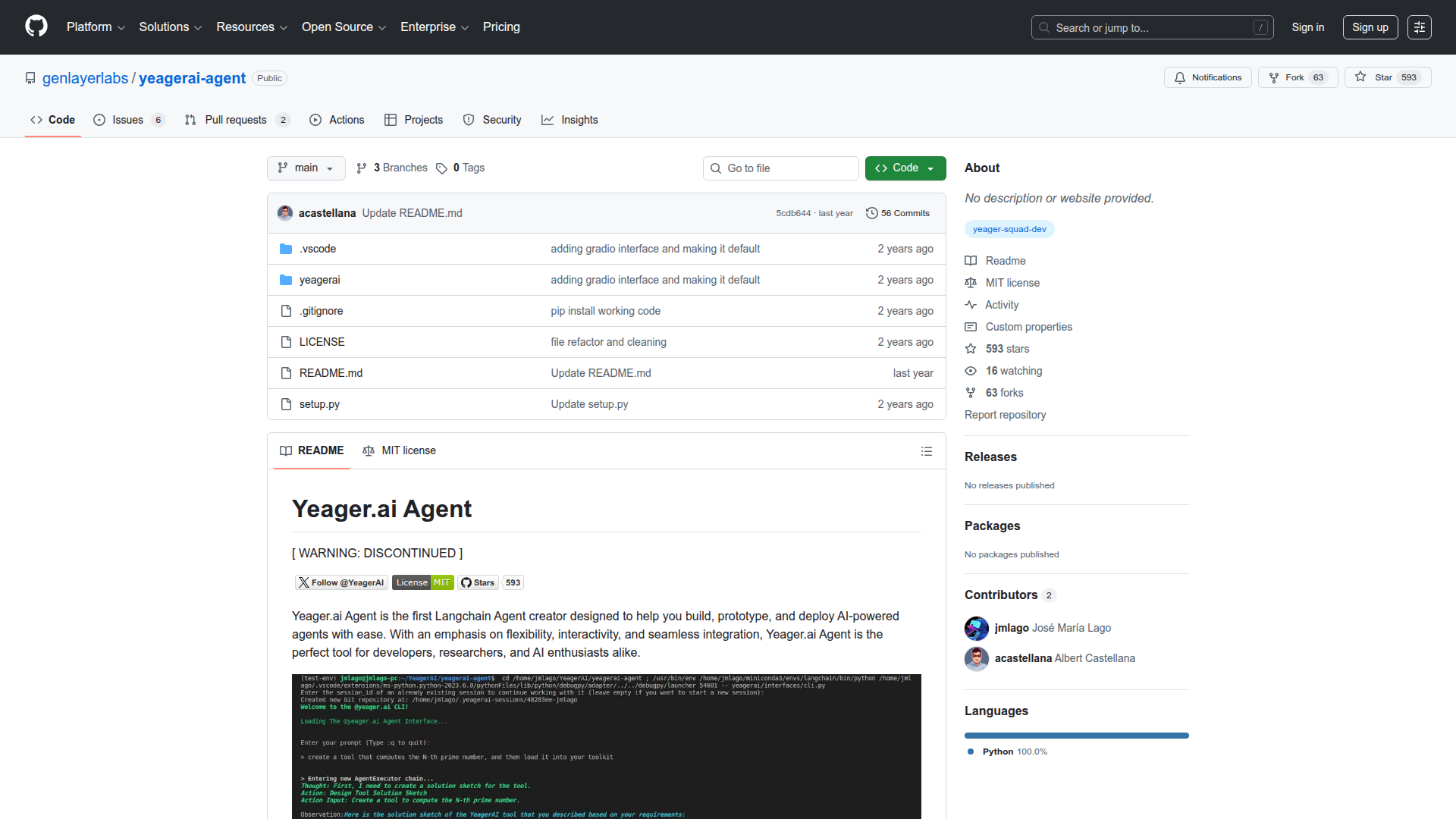
Task: Click the Python language percentage bar
Action: tap(1076, 735)
